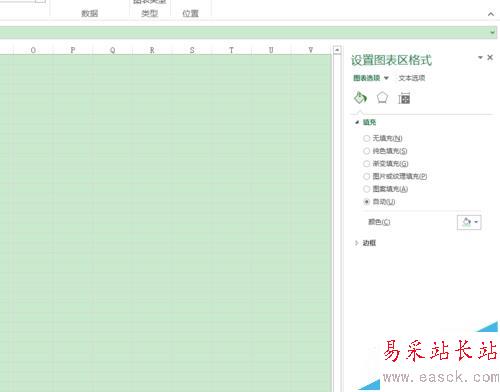Select column P header
The width and height of the screenshot is (500, 392).
(73, 50)
